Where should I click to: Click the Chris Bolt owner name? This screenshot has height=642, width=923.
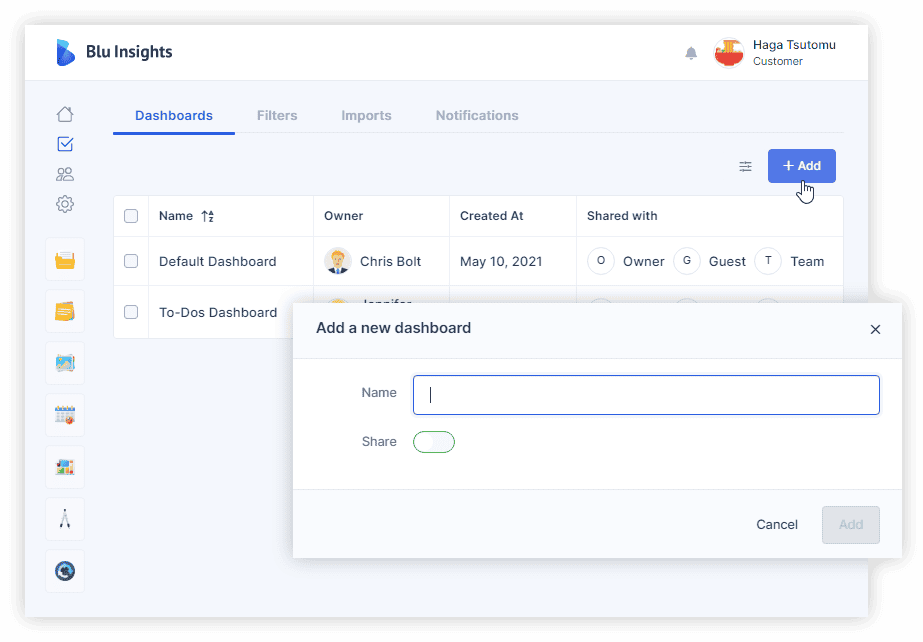pyautogui.click(x=390, y=261)
